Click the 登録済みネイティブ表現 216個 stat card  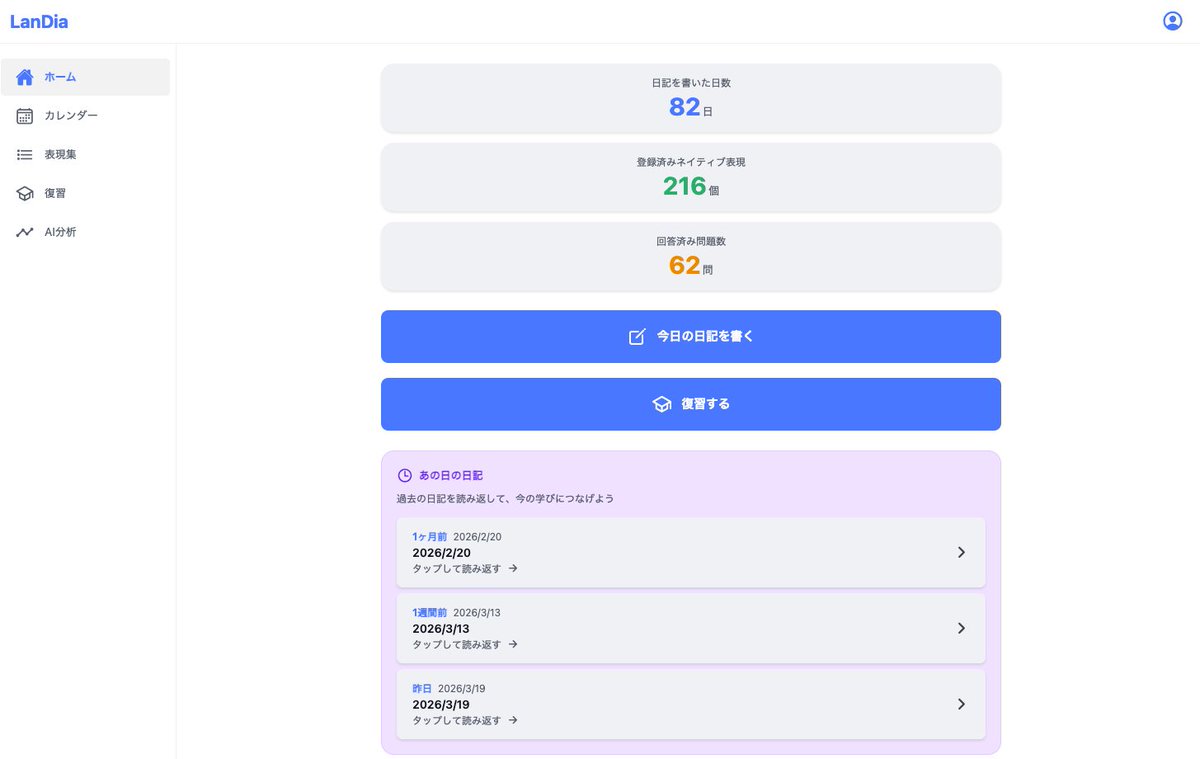[x=690, y=177]
